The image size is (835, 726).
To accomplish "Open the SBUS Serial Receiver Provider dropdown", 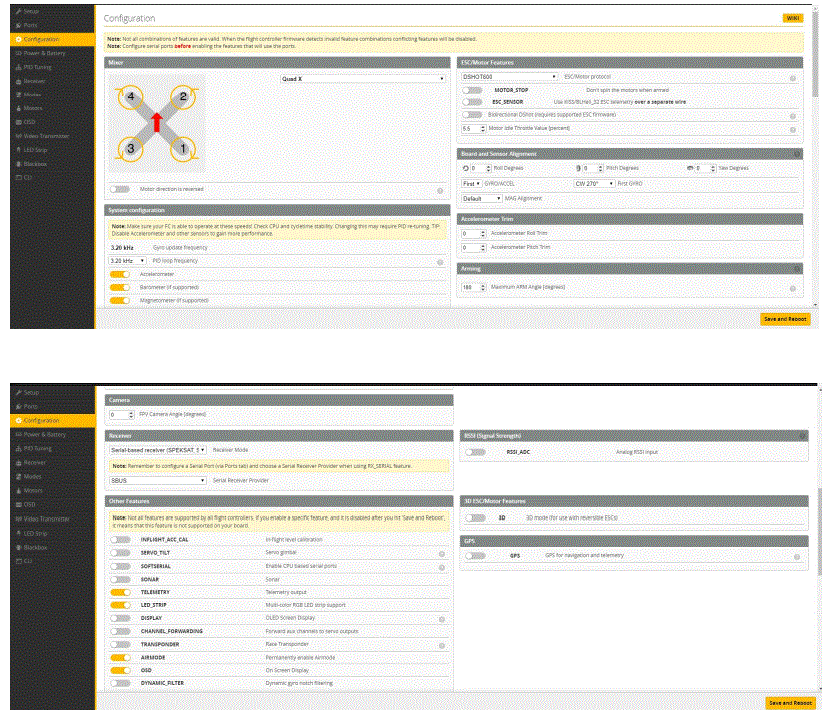I will 158,480.
